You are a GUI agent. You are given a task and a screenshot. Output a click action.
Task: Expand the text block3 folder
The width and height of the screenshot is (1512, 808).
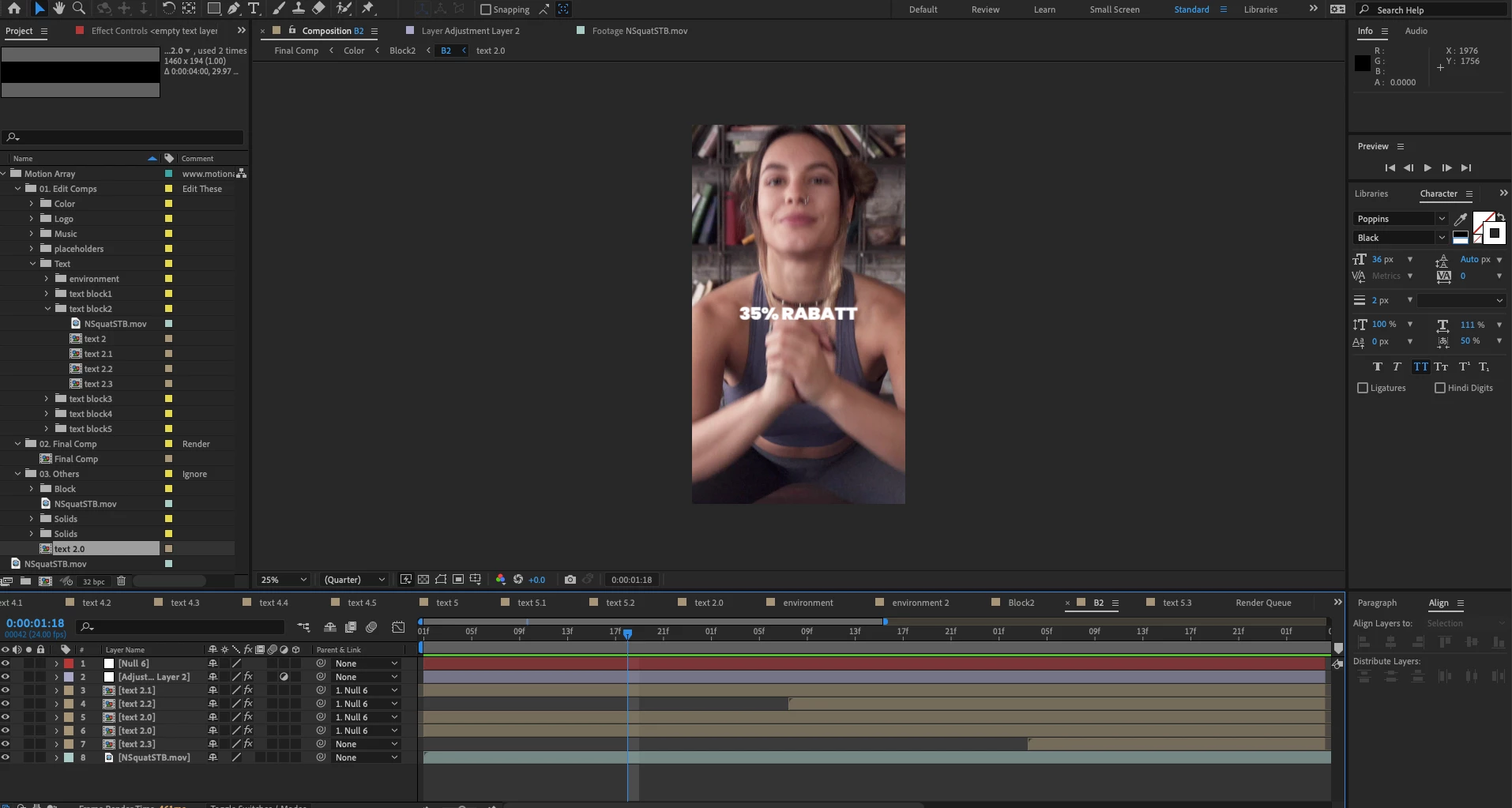(x=47, y=399)
